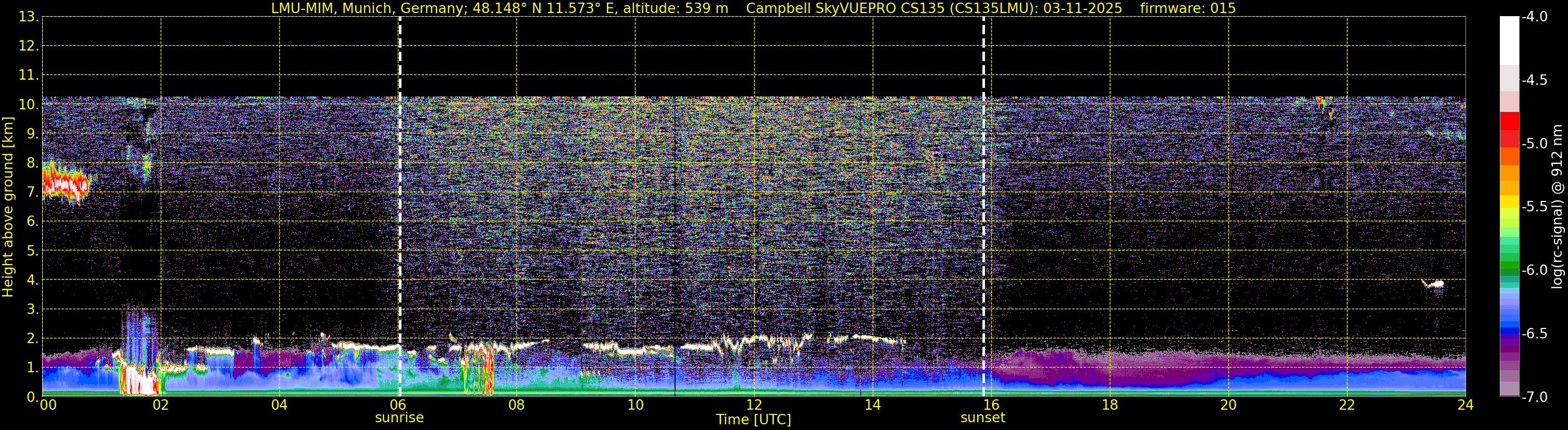The image size is (1568, 430).
Task: Click the '6.' tick on the height axis
Action: click(x=32, y=222)
